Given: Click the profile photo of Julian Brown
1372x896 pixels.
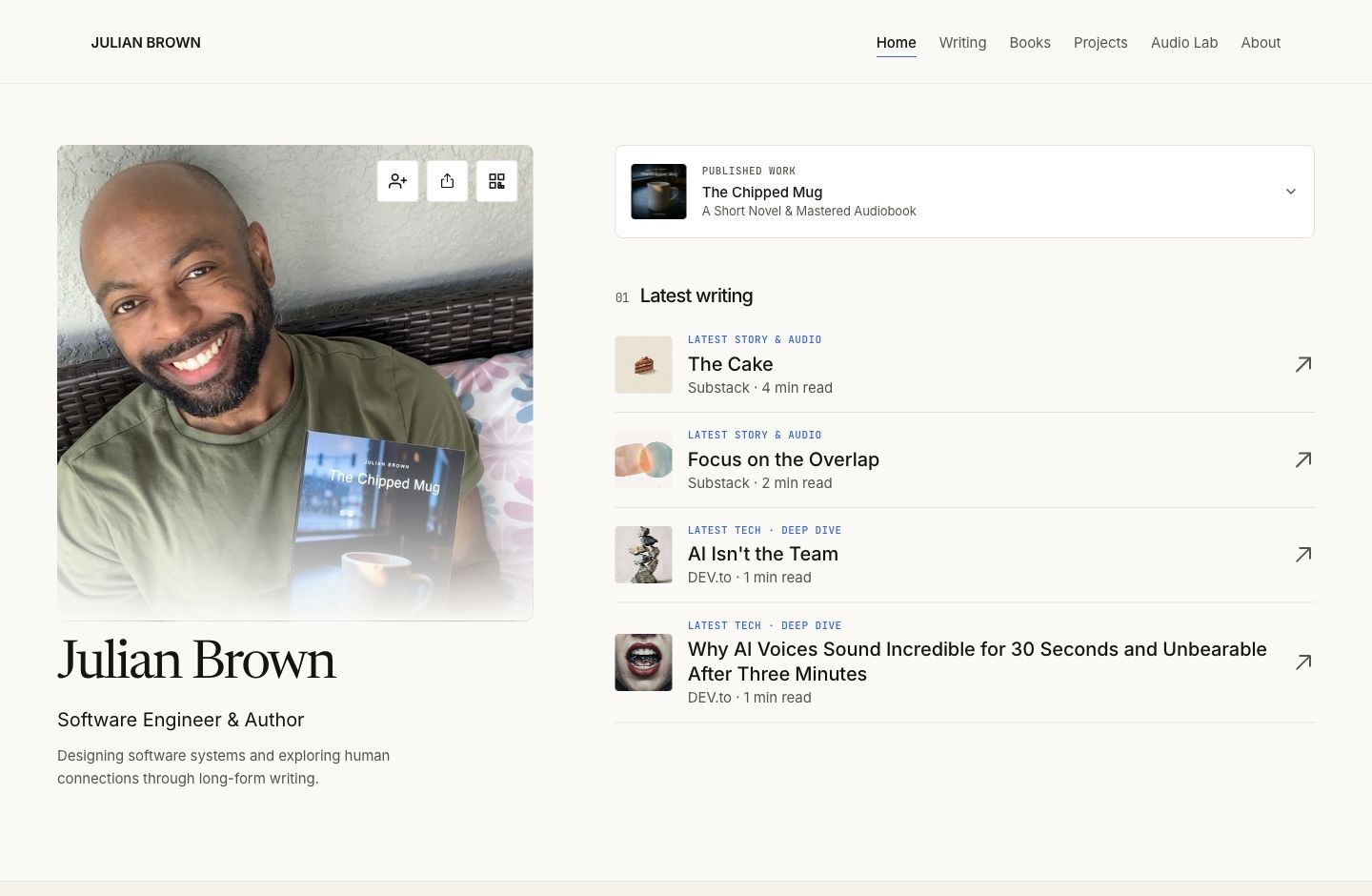Looking at the screenshot, I should [295, 383].
